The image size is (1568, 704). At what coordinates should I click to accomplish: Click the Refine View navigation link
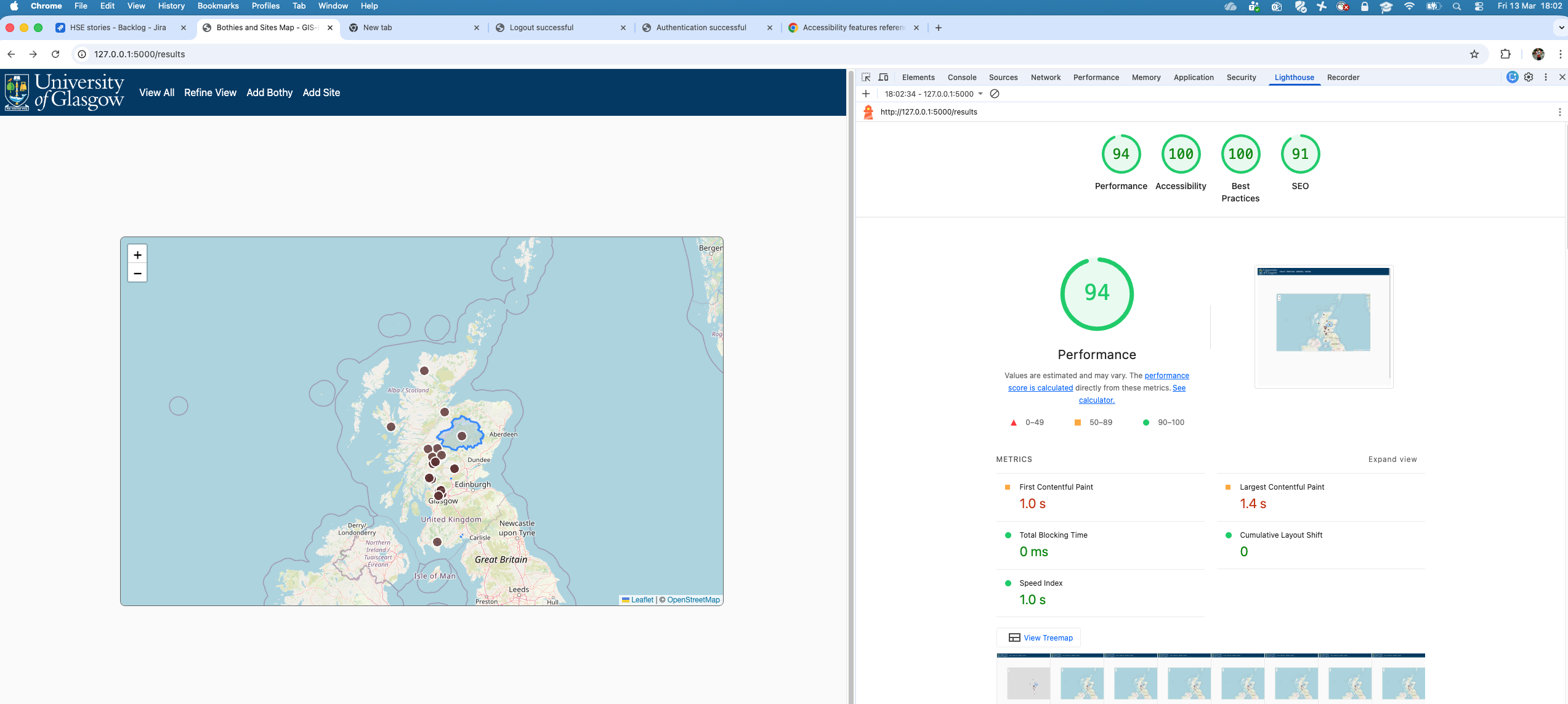210,92
